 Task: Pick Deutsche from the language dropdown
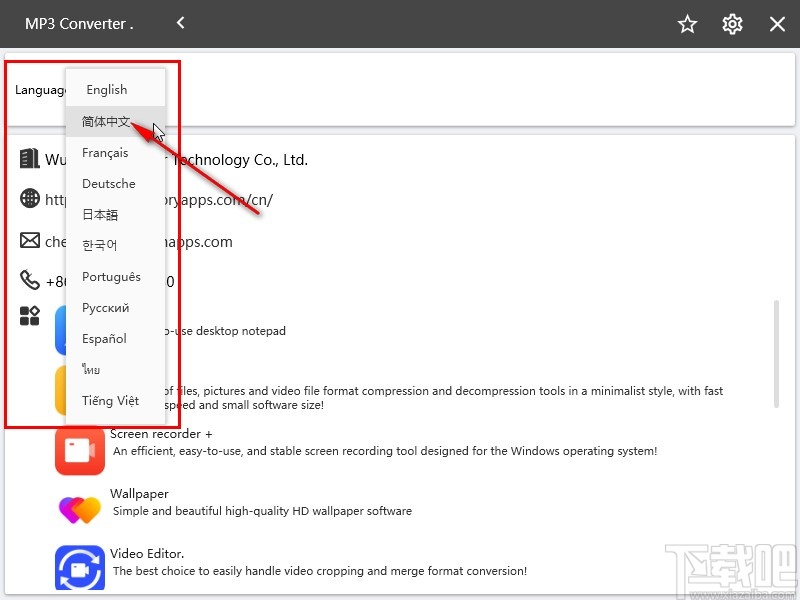115,184
